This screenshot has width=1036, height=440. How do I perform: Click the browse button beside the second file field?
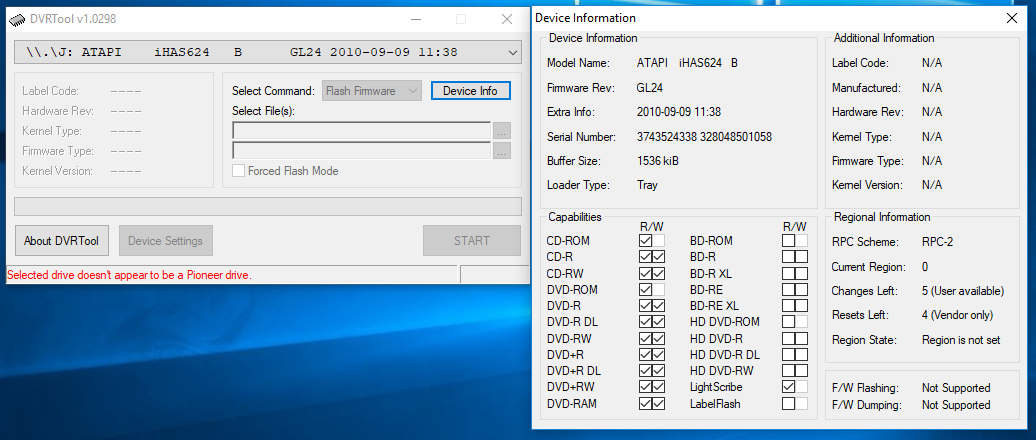501,151
